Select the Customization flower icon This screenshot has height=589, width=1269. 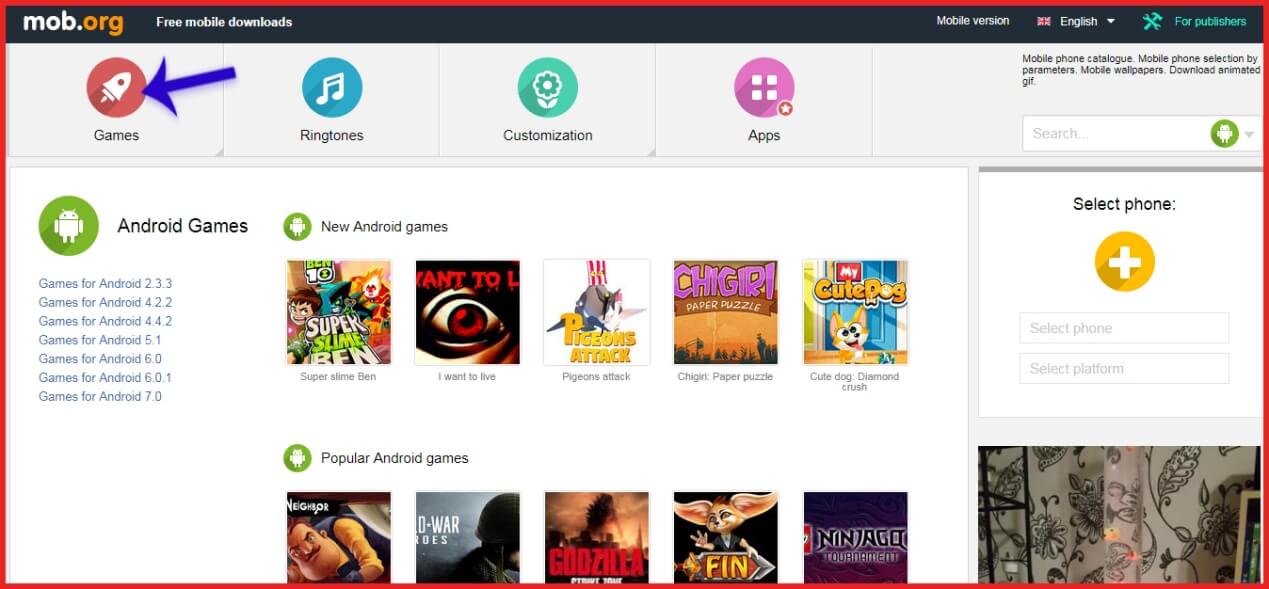pyautogui.click(x=547, y=87)
